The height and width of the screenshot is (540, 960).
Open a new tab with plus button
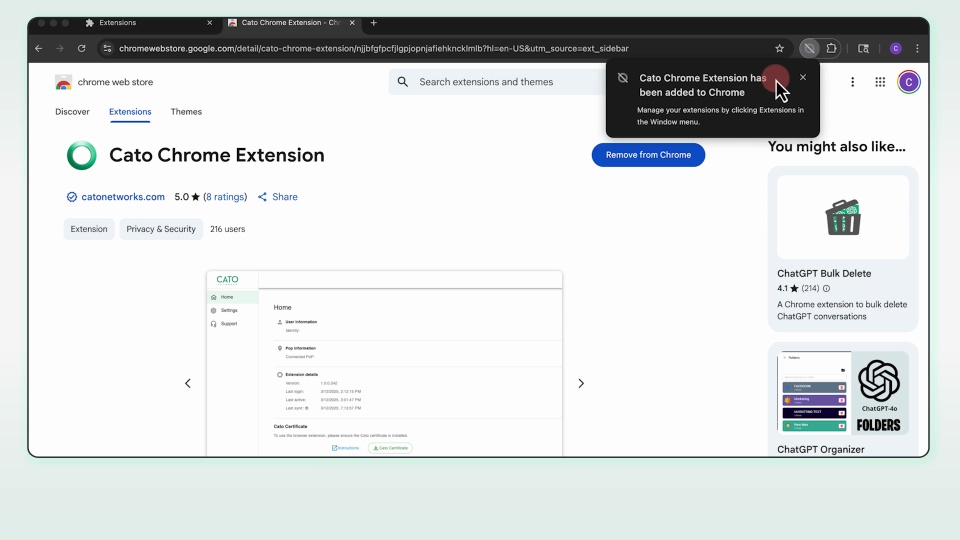click(373, 23)
